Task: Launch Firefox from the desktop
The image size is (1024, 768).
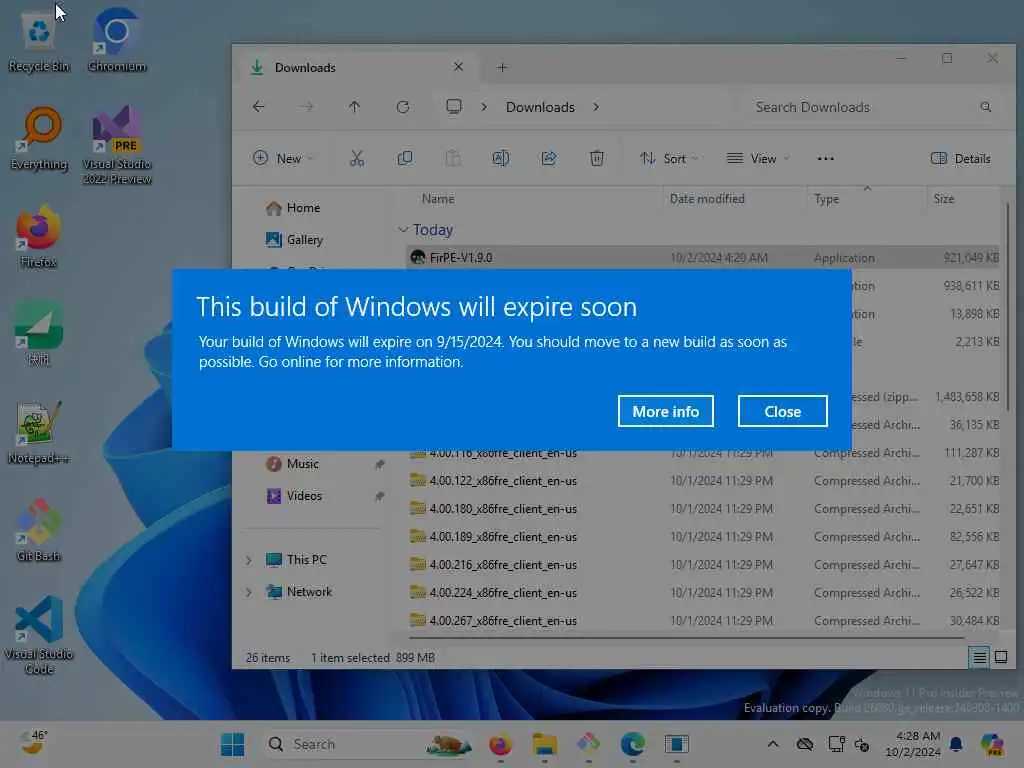Action: pos(39,236)
